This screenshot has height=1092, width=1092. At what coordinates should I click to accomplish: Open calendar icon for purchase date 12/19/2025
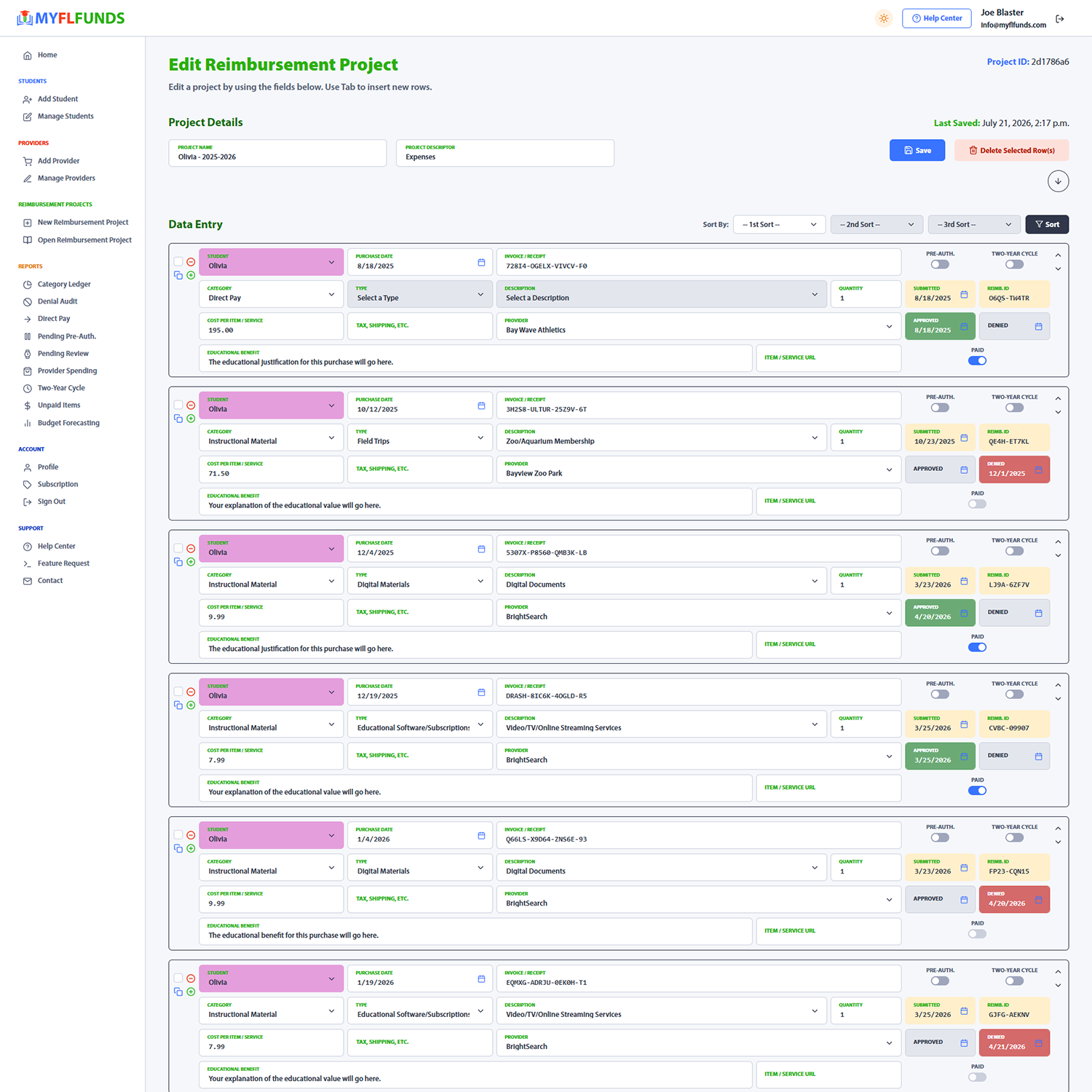pyautogui.click(x=481, y=692)
